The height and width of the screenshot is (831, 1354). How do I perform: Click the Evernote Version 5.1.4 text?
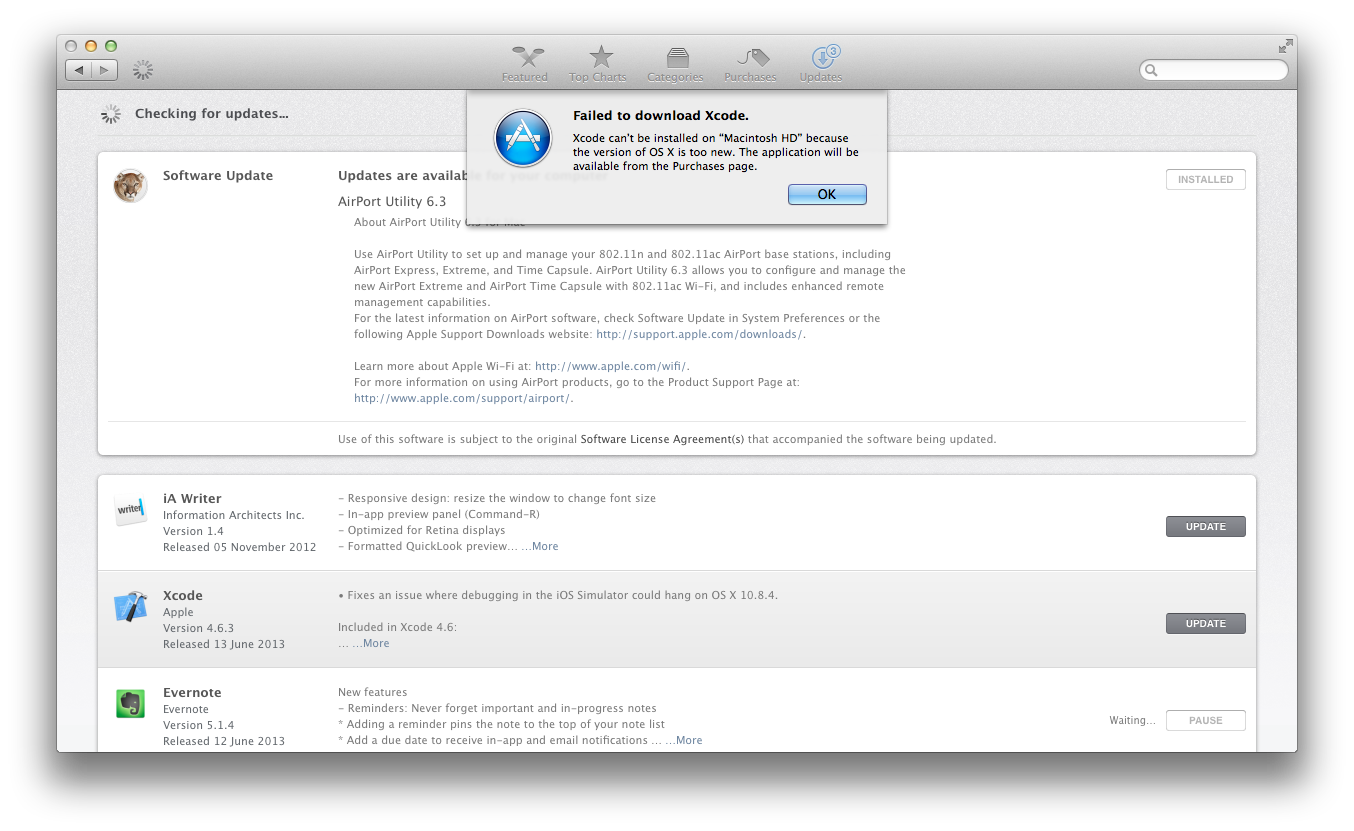coord(198,725)
